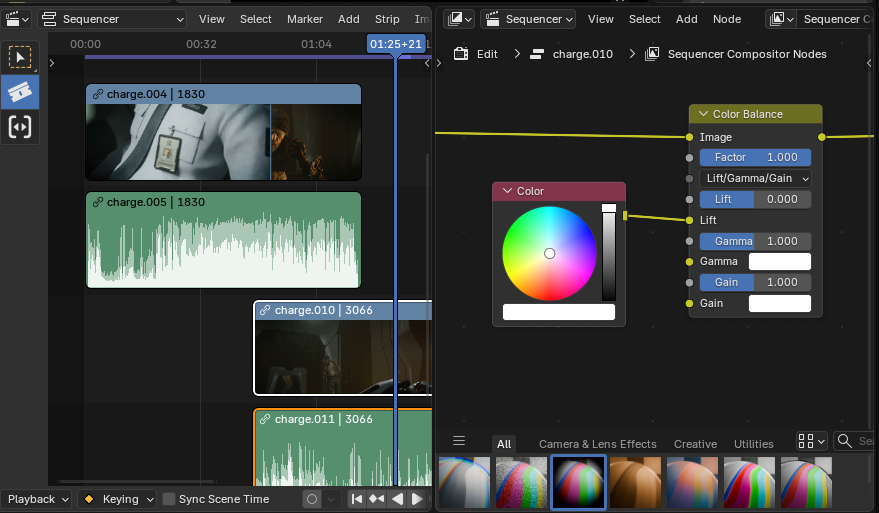This screenshot has height=513, width=879.
Task: Click the Gamma 1.000 value slider
Action: tap(755, 241)
